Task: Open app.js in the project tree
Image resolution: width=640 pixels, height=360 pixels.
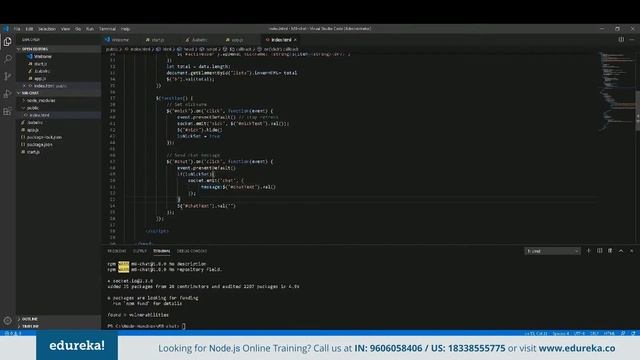Action: pos(58,130)
